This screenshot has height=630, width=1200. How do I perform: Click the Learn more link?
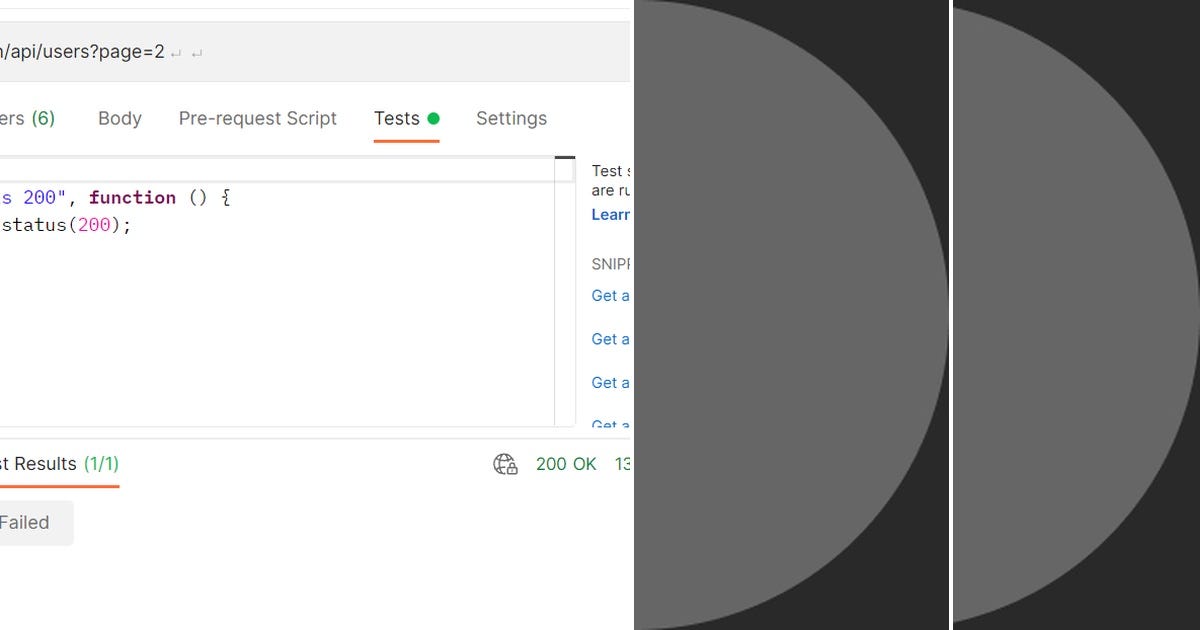tap(610, 214)
